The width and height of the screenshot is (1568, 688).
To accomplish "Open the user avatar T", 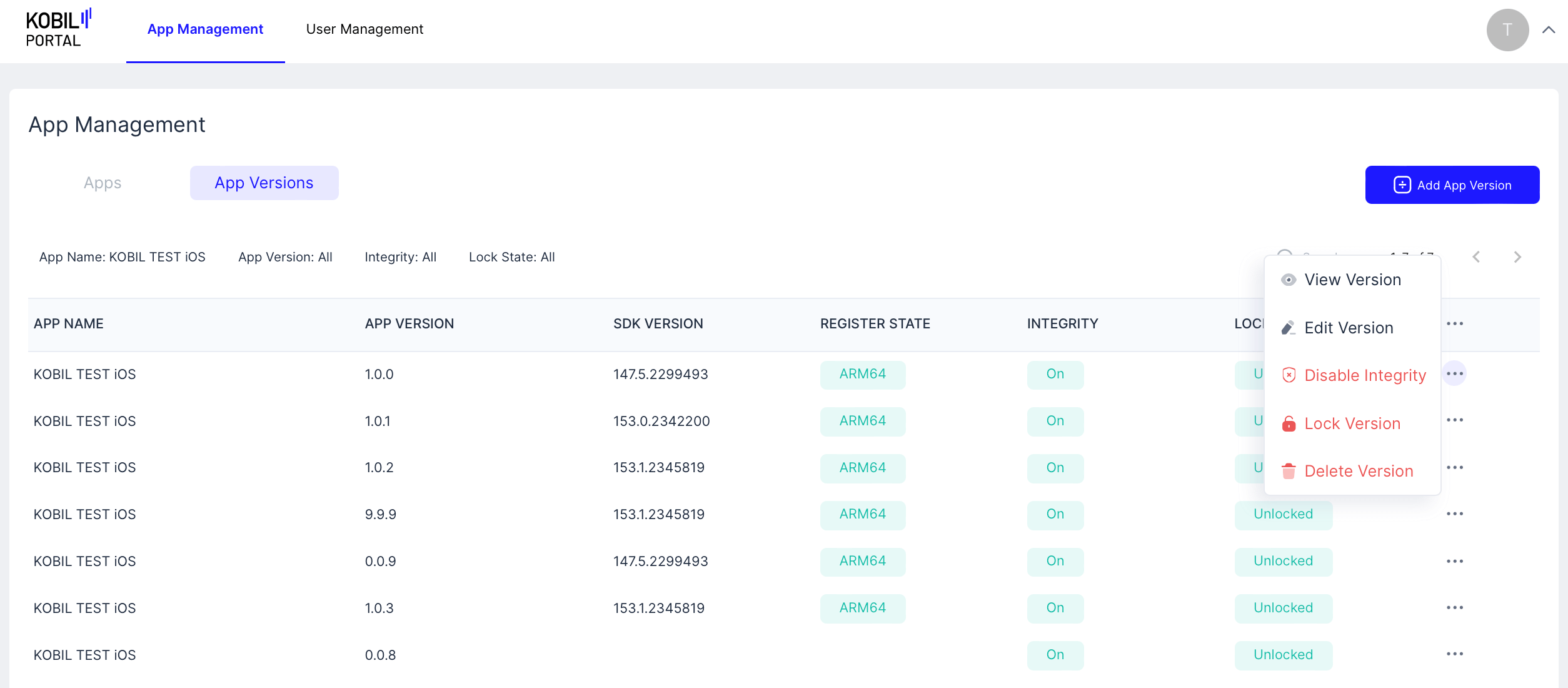I will [1507, 29].
